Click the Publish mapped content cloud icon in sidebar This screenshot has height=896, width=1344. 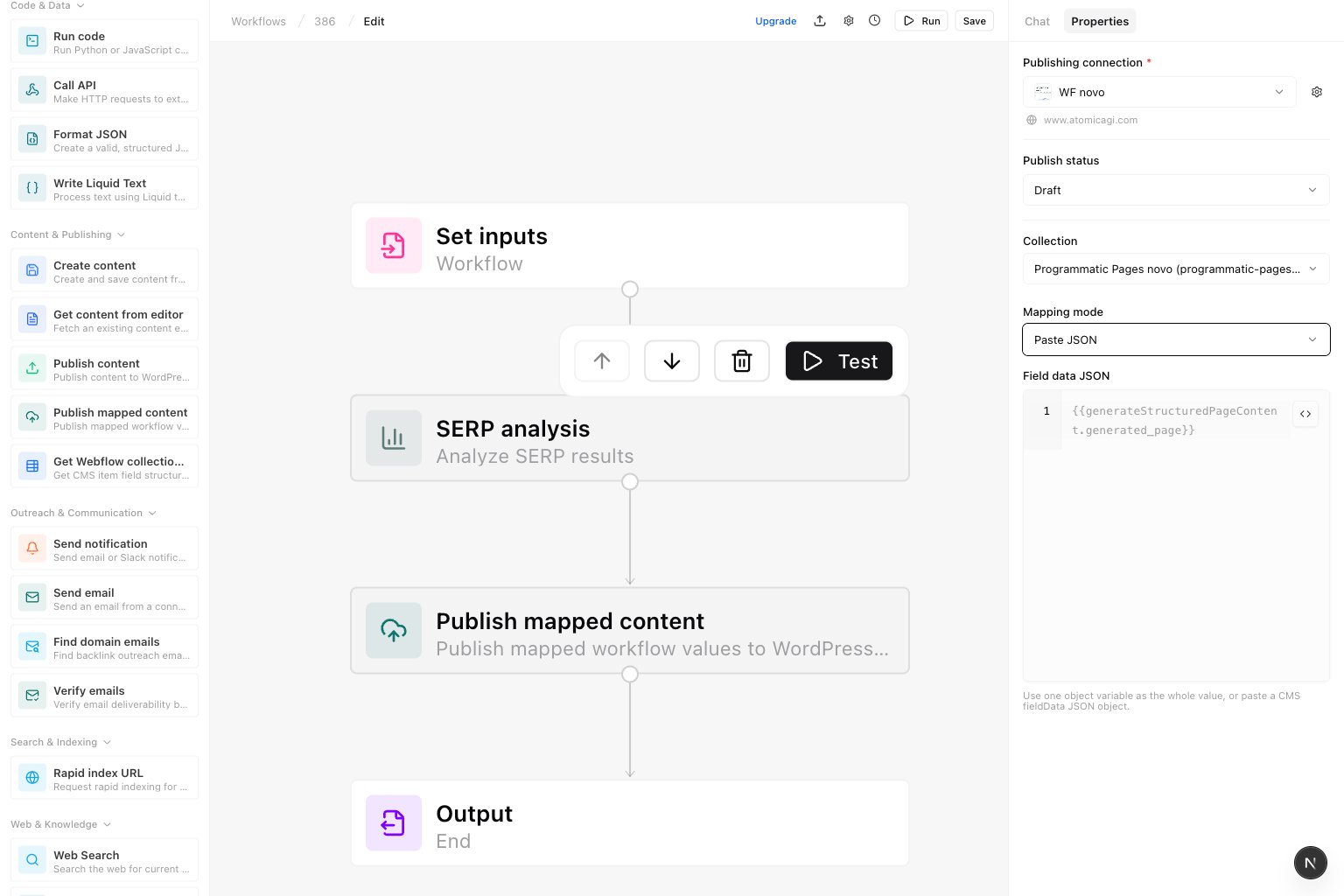[x=32, y=417]
